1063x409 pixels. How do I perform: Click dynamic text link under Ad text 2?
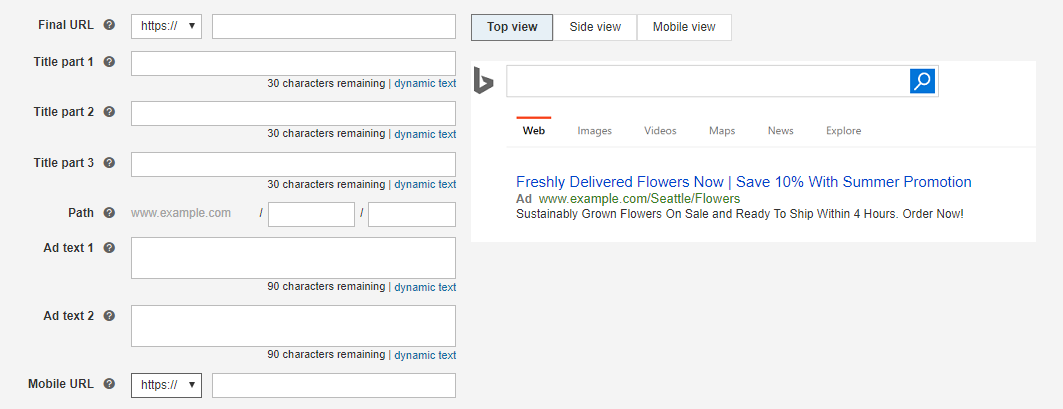[x=425, y=355]
